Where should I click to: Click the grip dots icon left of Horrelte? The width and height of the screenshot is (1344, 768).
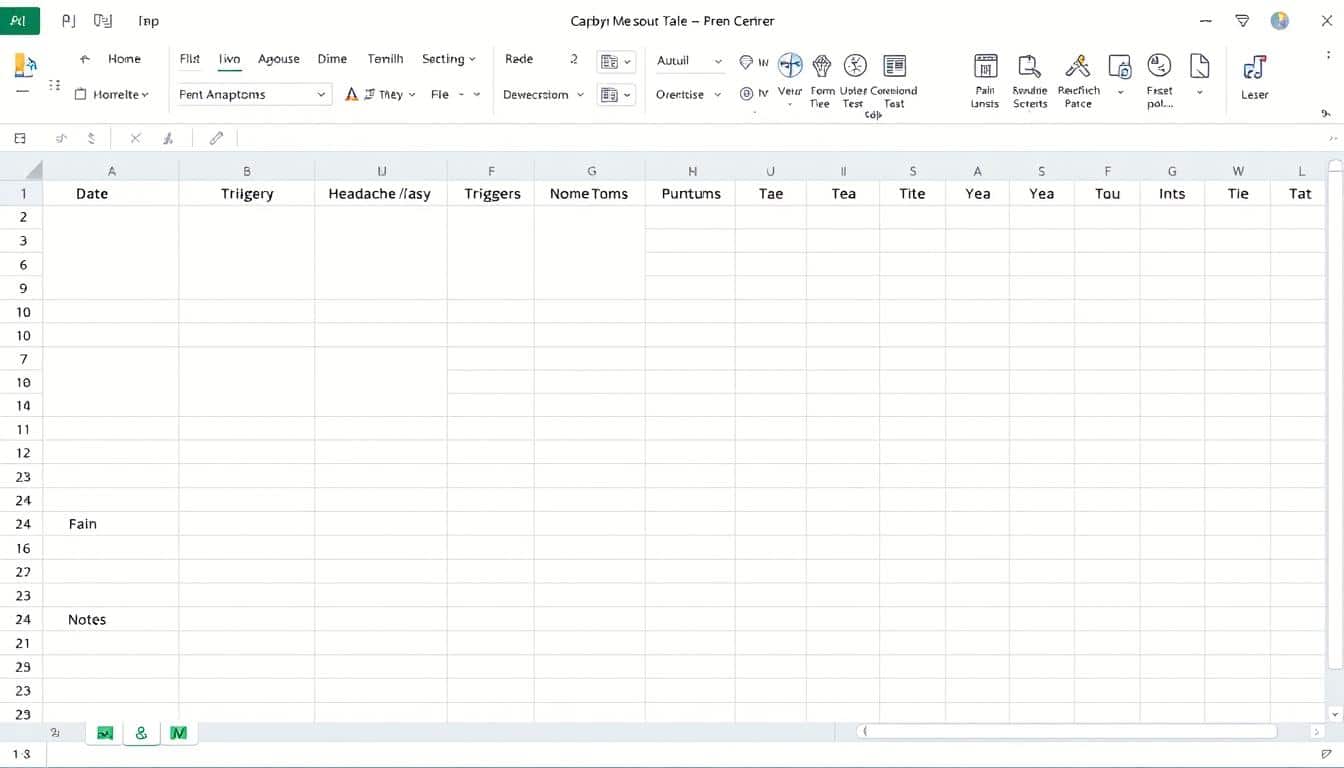coord(54,87)
